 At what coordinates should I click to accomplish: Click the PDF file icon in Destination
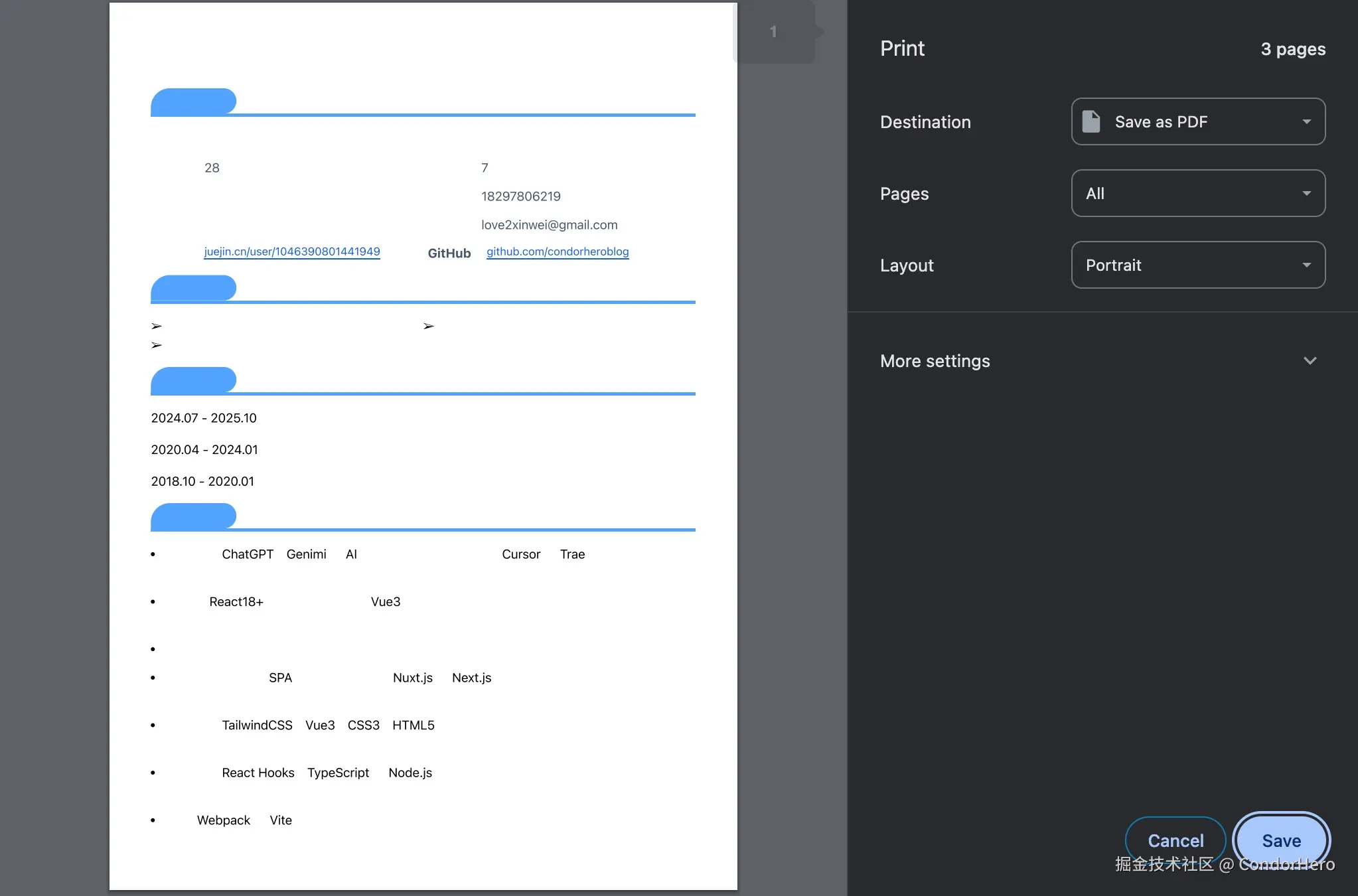point(1091,121)
